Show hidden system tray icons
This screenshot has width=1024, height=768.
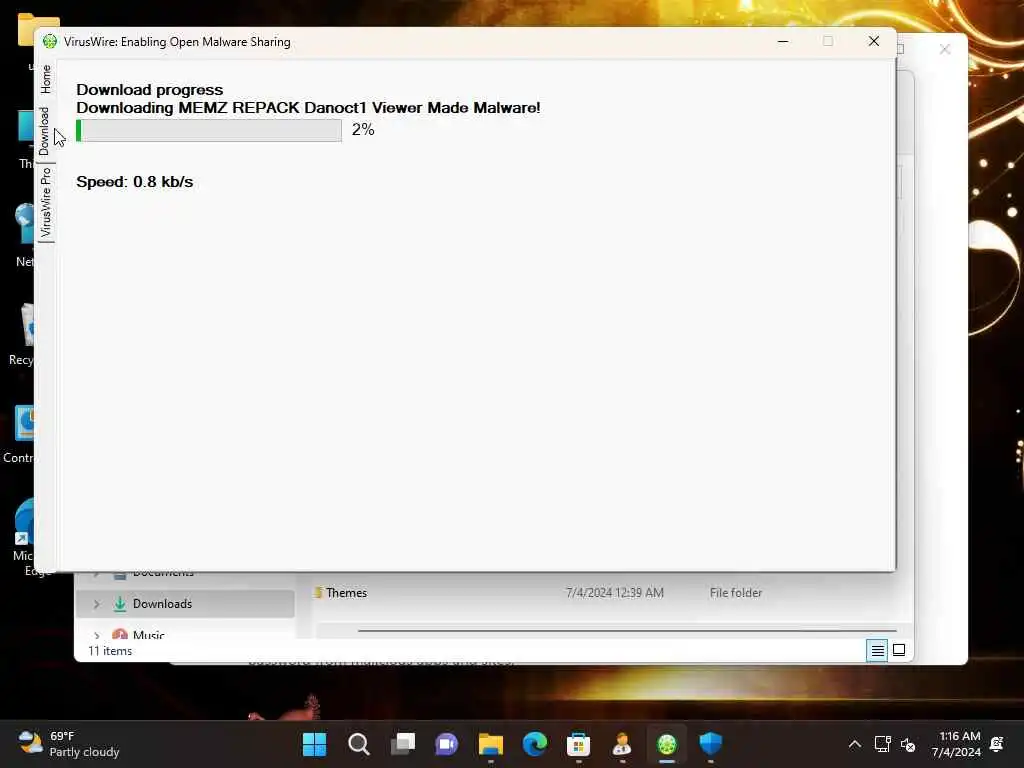(854, 744)
